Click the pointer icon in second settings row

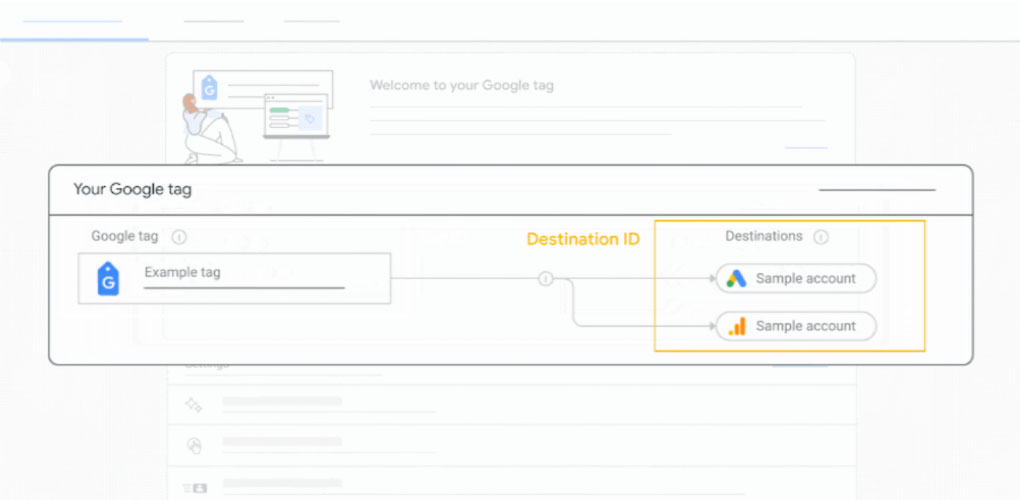[x=194, y=445]
